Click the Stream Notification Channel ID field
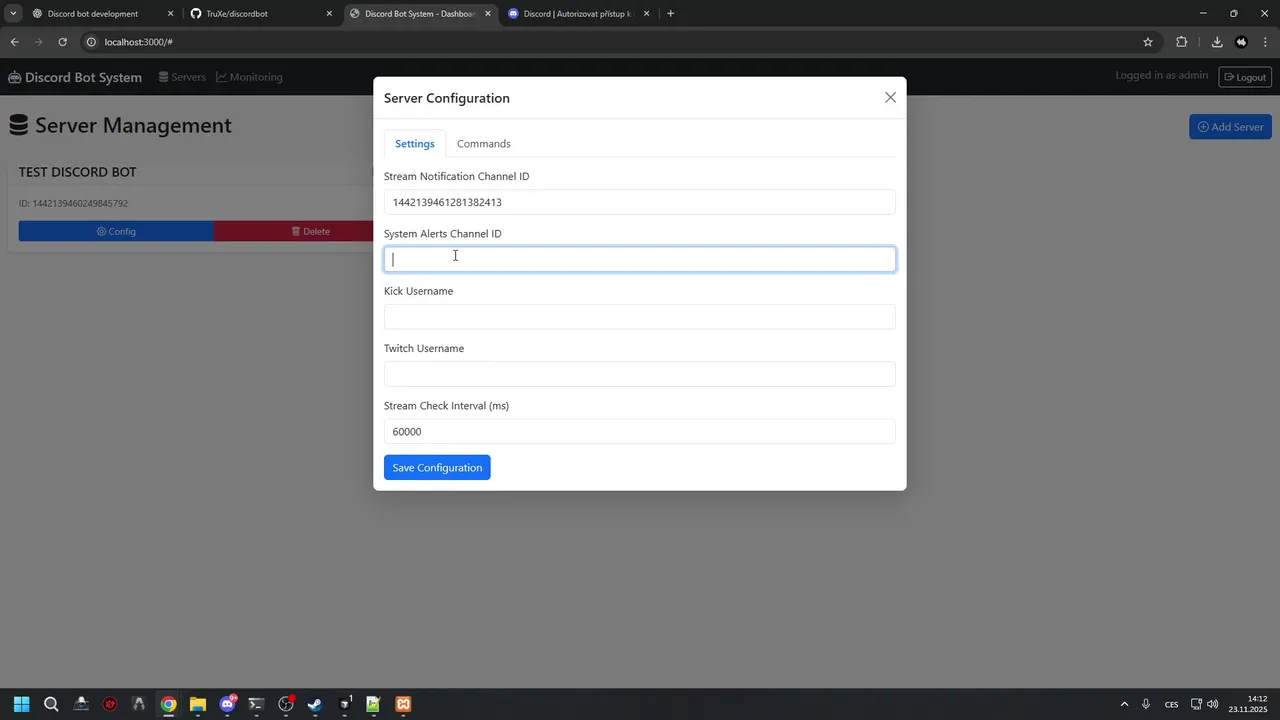 [640, 202]
